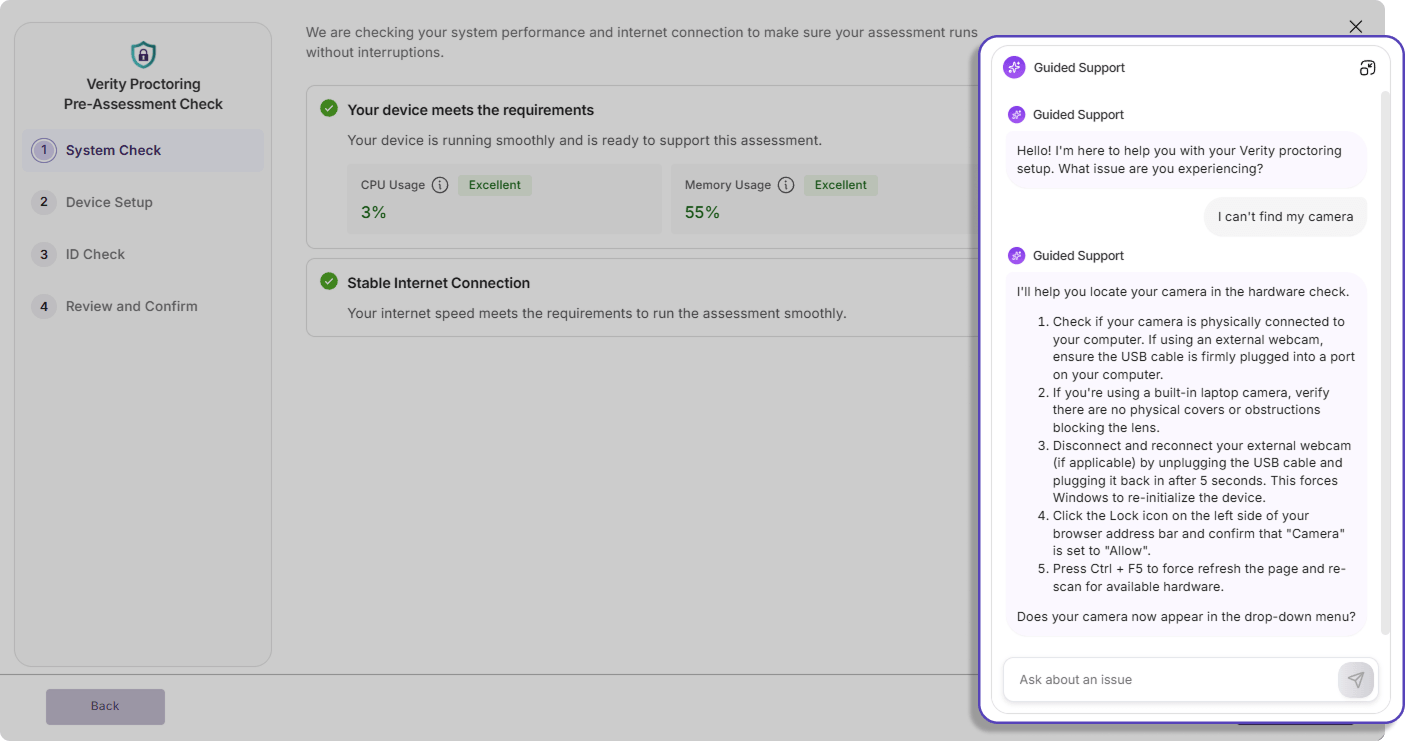The width and height of the screenshot is (1405, 741).
Task: Click the green check beside Stable Internet Connection
Action: 329,281
